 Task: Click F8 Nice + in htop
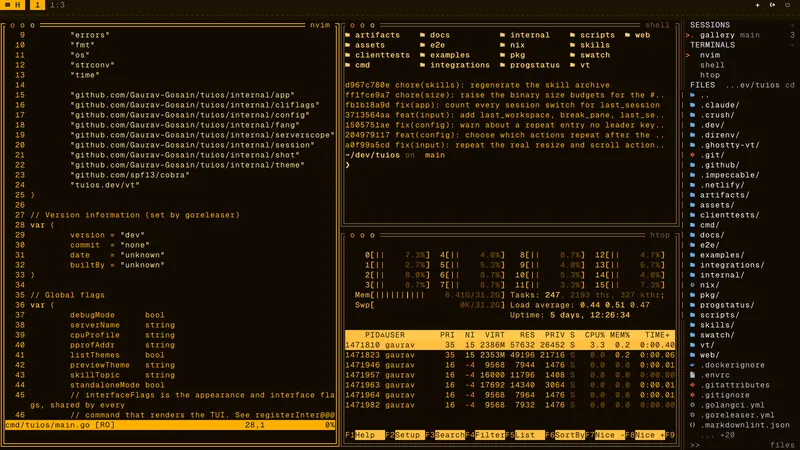(645, 435)
